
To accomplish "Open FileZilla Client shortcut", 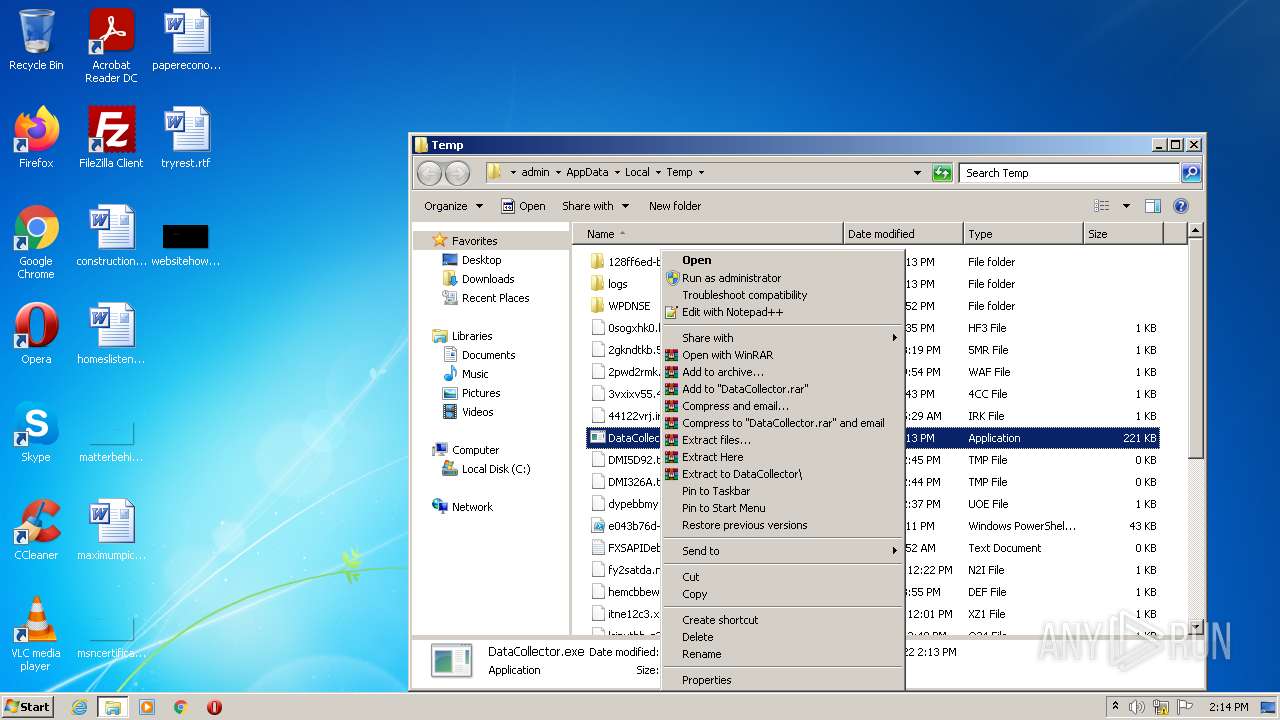I will coord(111,138).
